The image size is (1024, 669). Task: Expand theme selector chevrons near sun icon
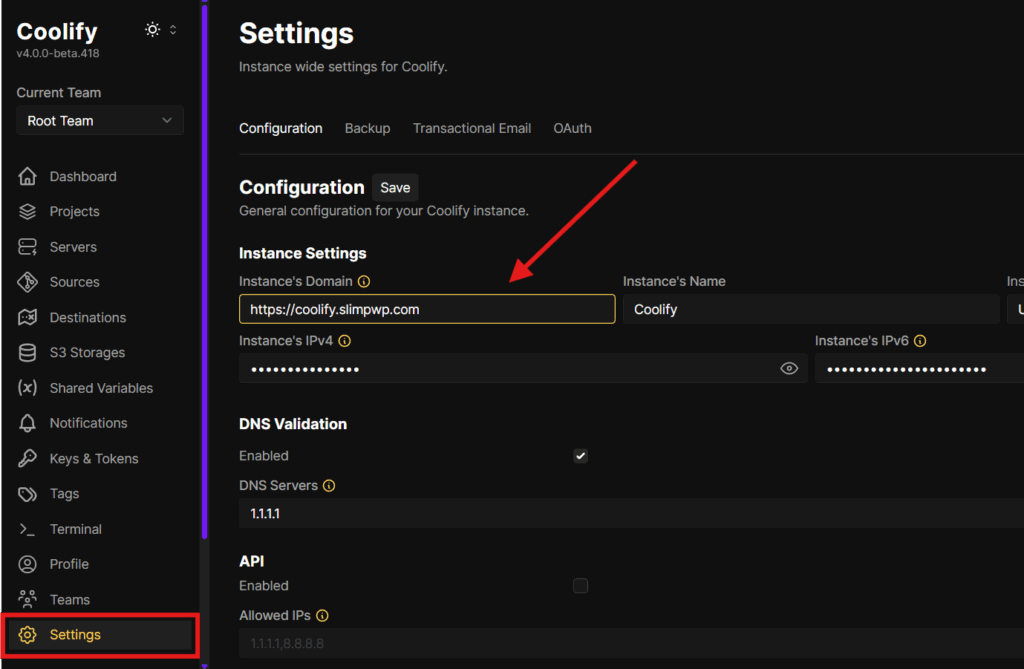173,29
